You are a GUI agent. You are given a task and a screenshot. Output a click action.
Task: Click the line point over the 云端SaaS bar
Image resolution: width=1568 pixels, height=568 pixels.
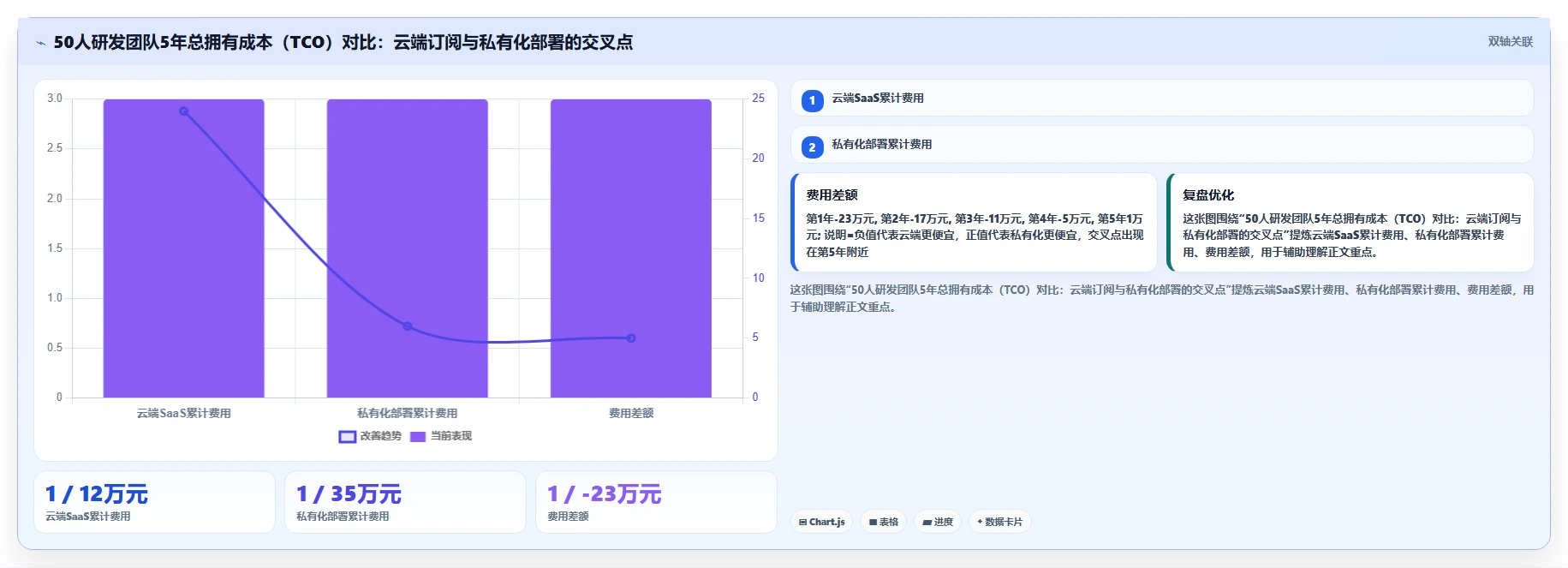click(184, 111)
